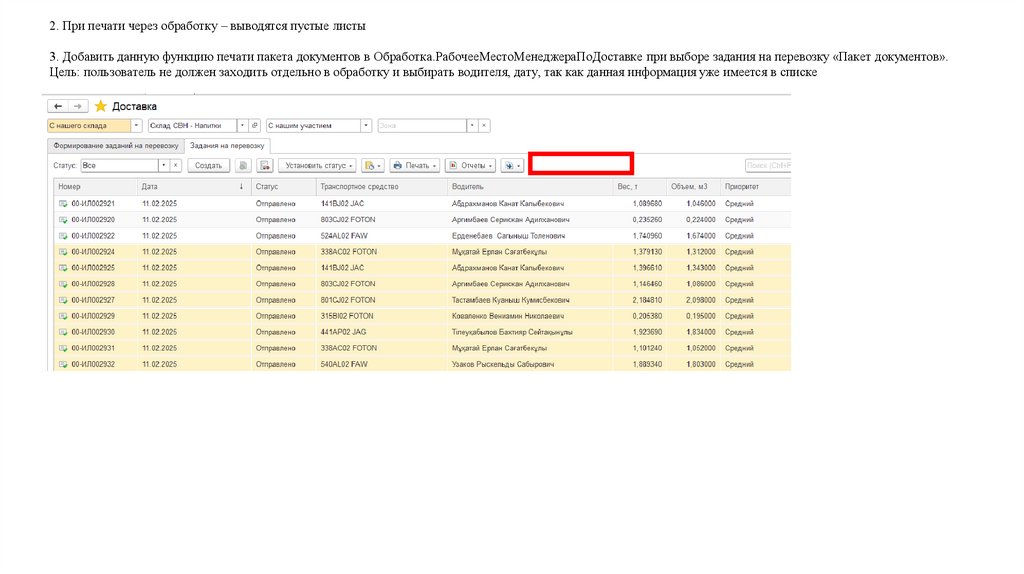Clear the Зона field with its x button

coord(484,125)
